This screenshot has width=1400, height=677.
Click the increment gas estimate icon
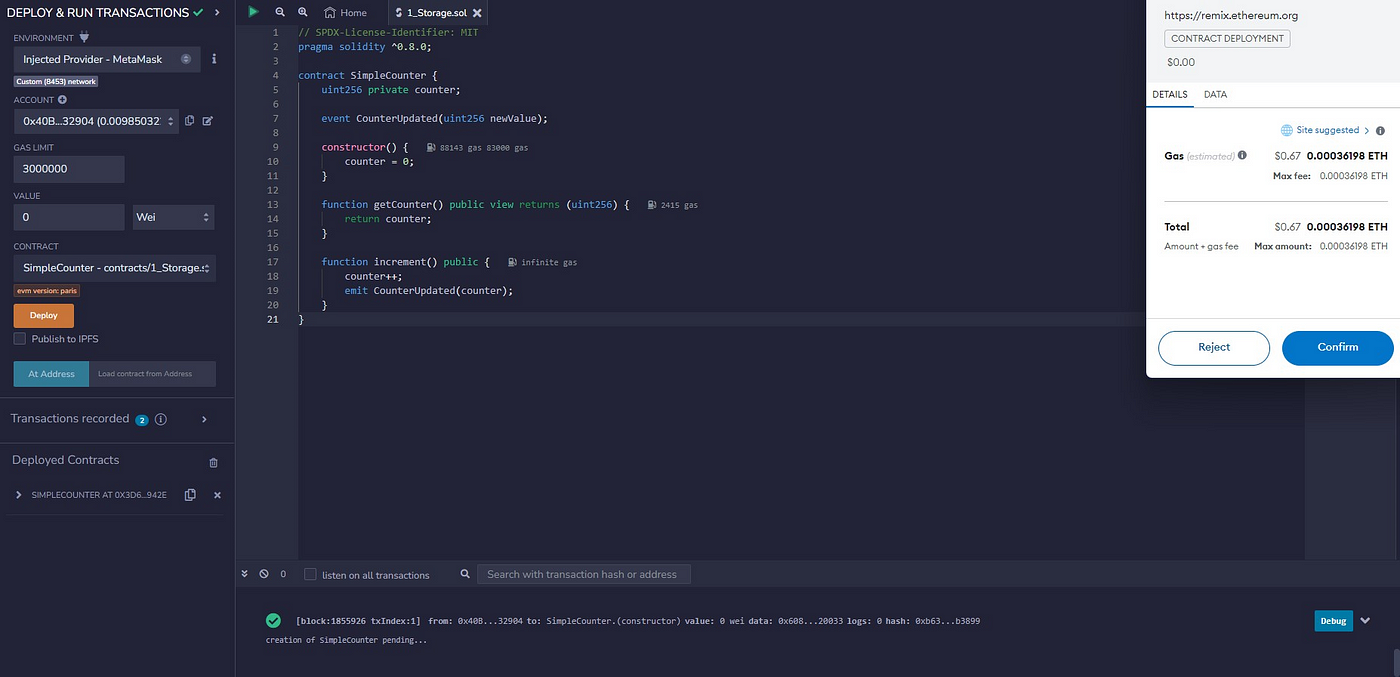[x=512, y=262]
